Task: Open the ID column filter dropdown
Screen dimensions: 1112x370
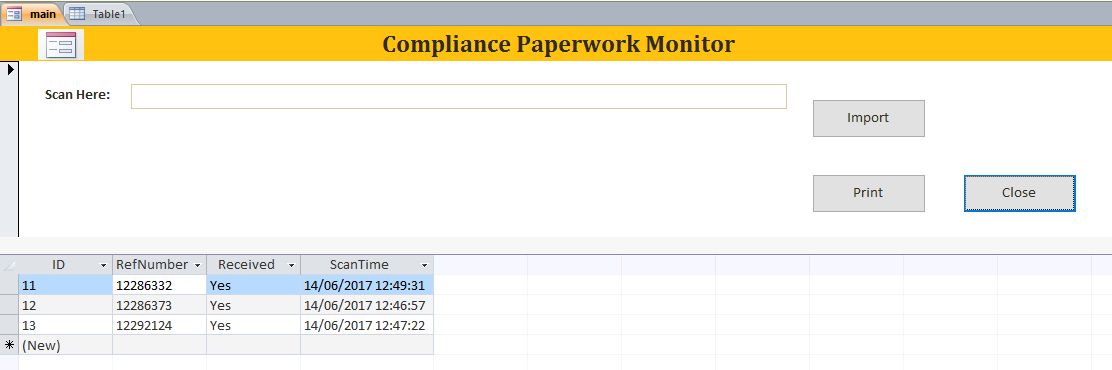Action: click(x=104, y=265)
